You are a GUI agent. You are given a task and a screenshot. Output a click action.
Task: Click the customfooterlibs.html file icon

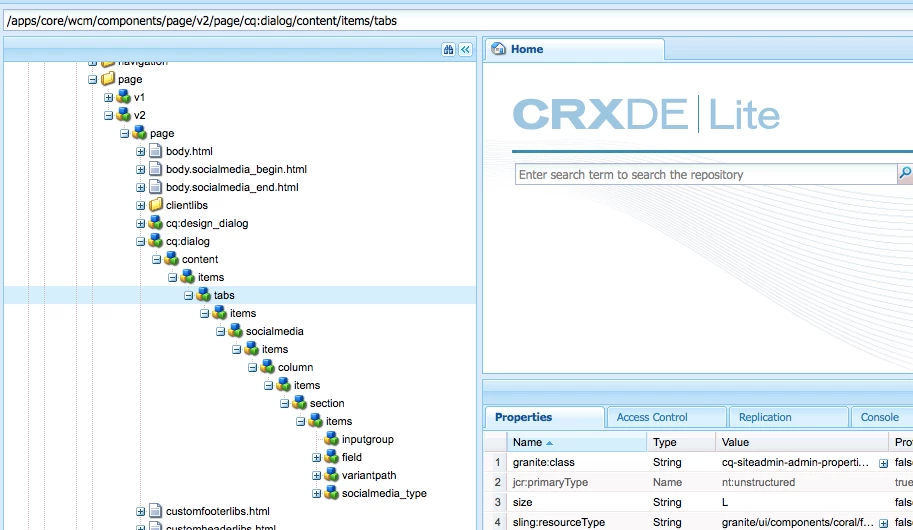[x=155, y=511]
